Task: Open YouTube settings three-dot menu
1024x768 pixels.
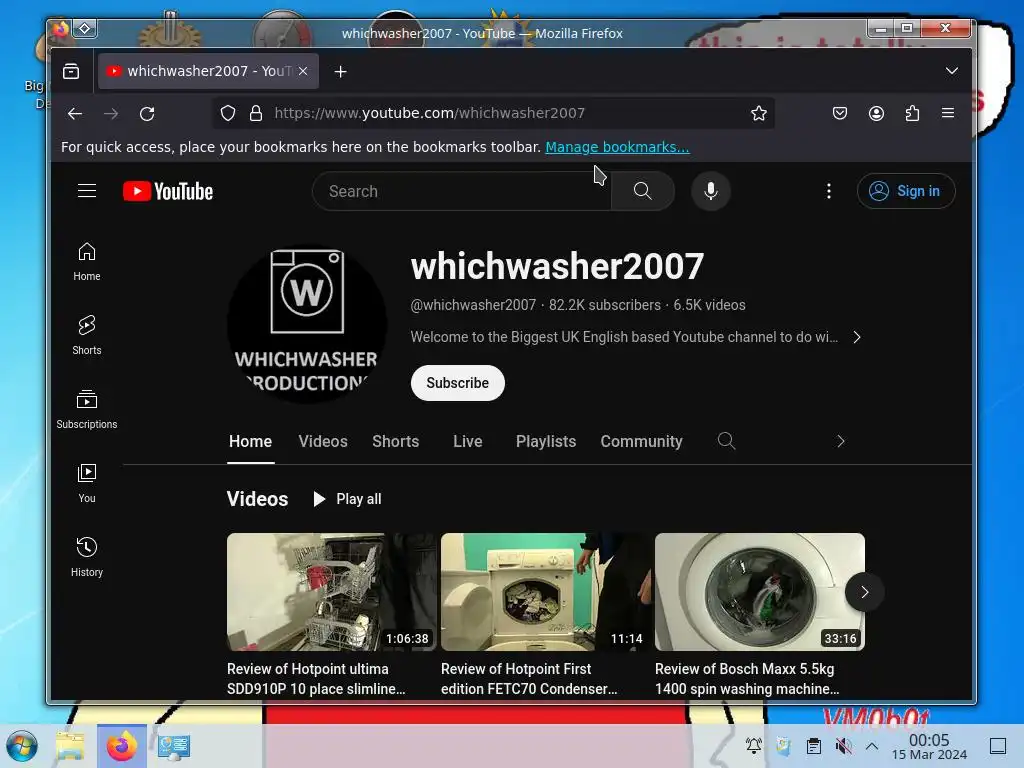Action: pyautogui.click(x=829, y=191)
